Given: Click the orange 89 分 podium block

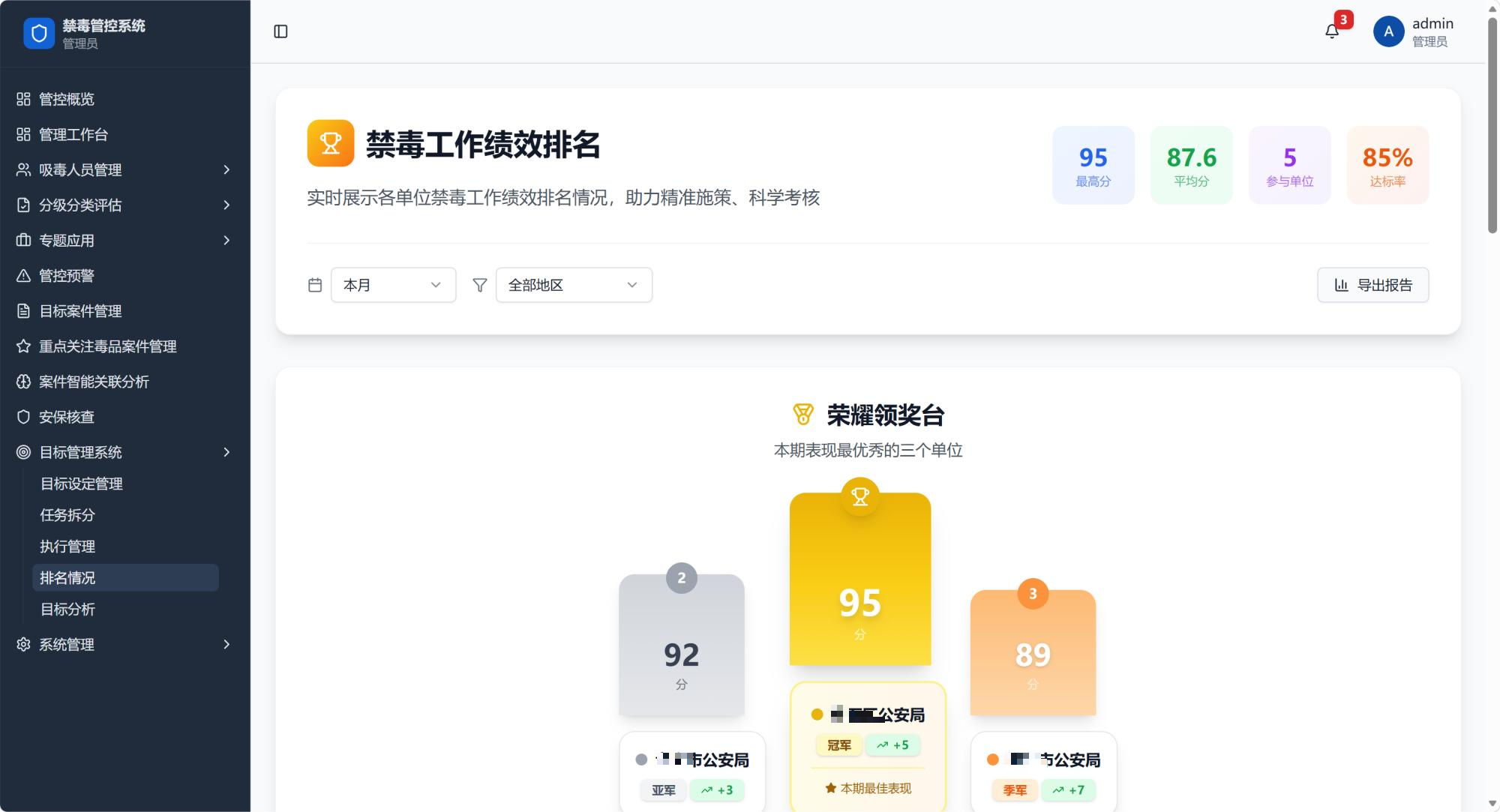Looking at the screenshot, I should pyautogui.click(x=1033, y=652).
